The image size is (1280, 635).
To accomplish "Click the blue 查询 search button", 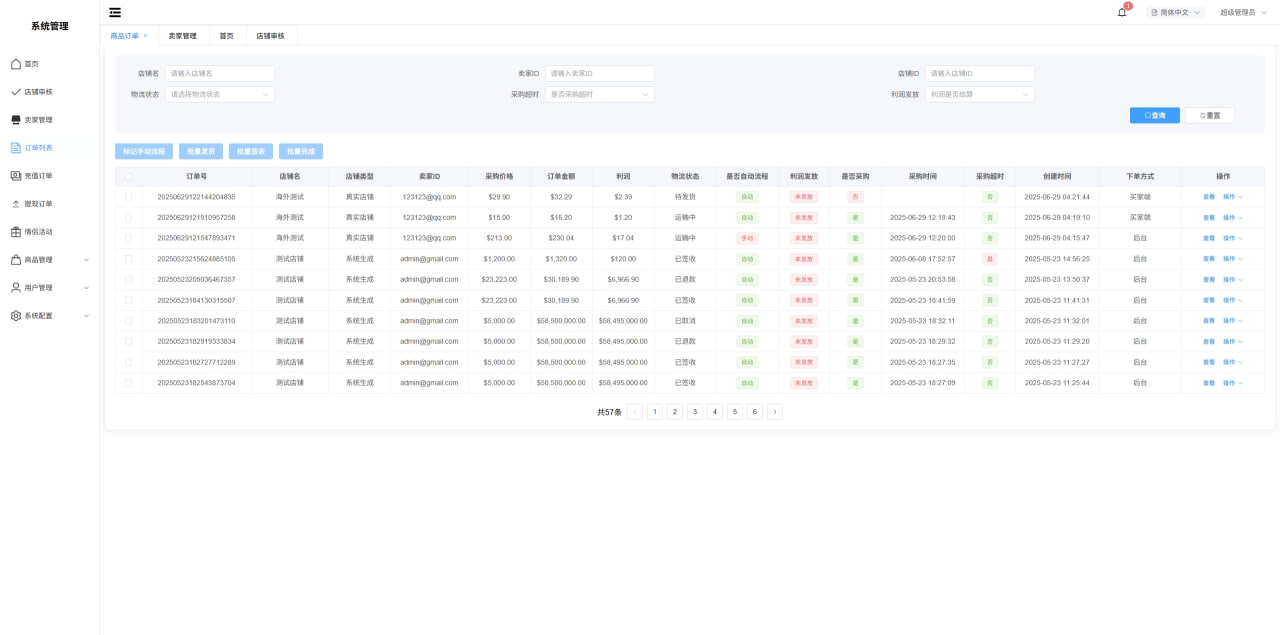I will pos(1154,115).
